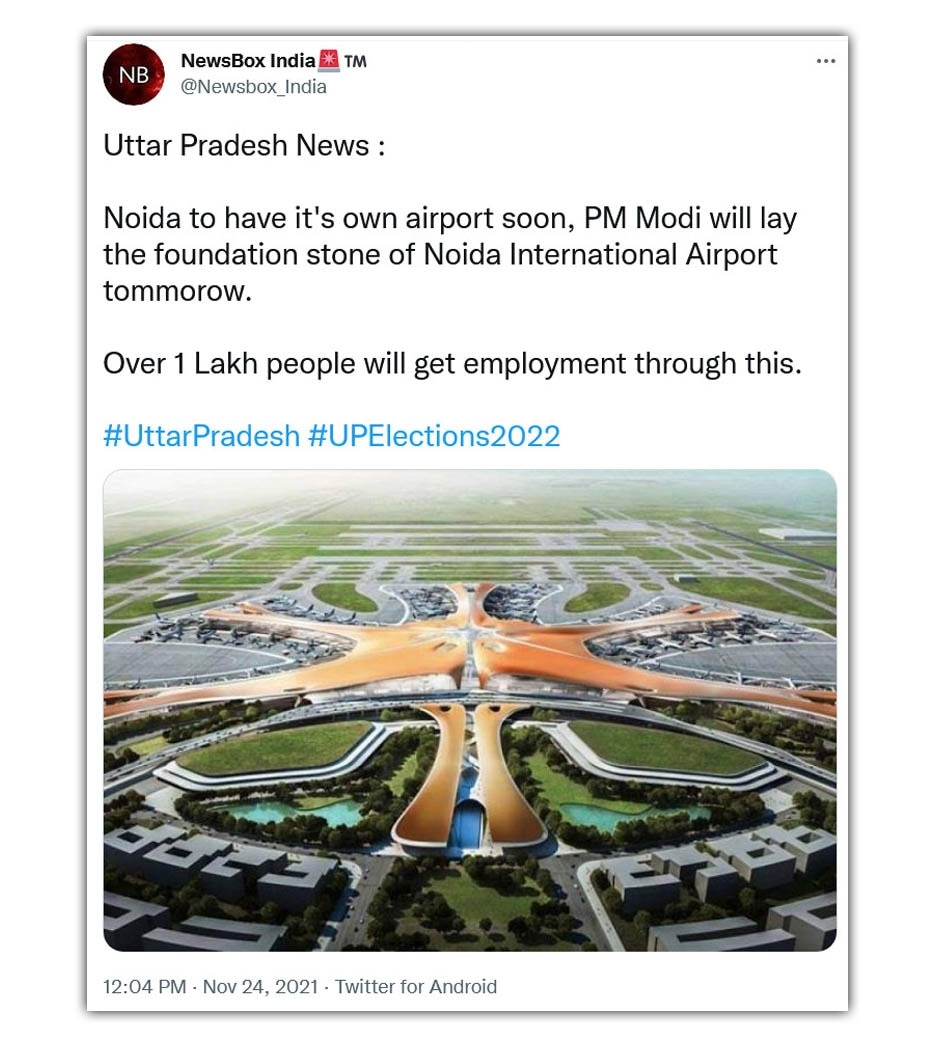935x1047 pixels.
Task: Open the #UttarPradesh hashtag
Action: click(201, 436)
